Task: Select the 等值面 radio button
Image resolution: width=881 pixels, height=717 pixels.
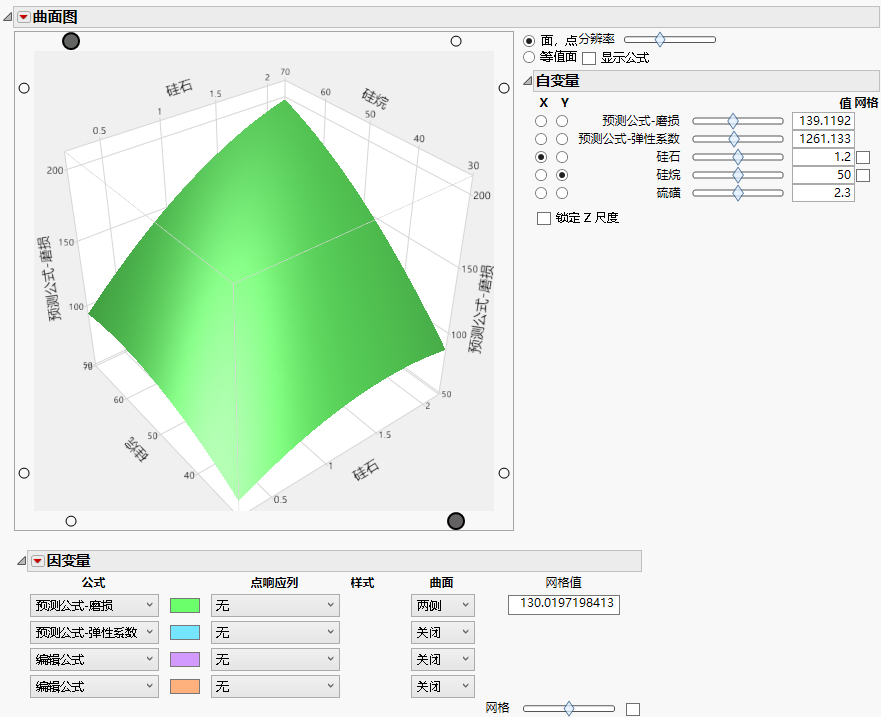Action: coord(530,57)
